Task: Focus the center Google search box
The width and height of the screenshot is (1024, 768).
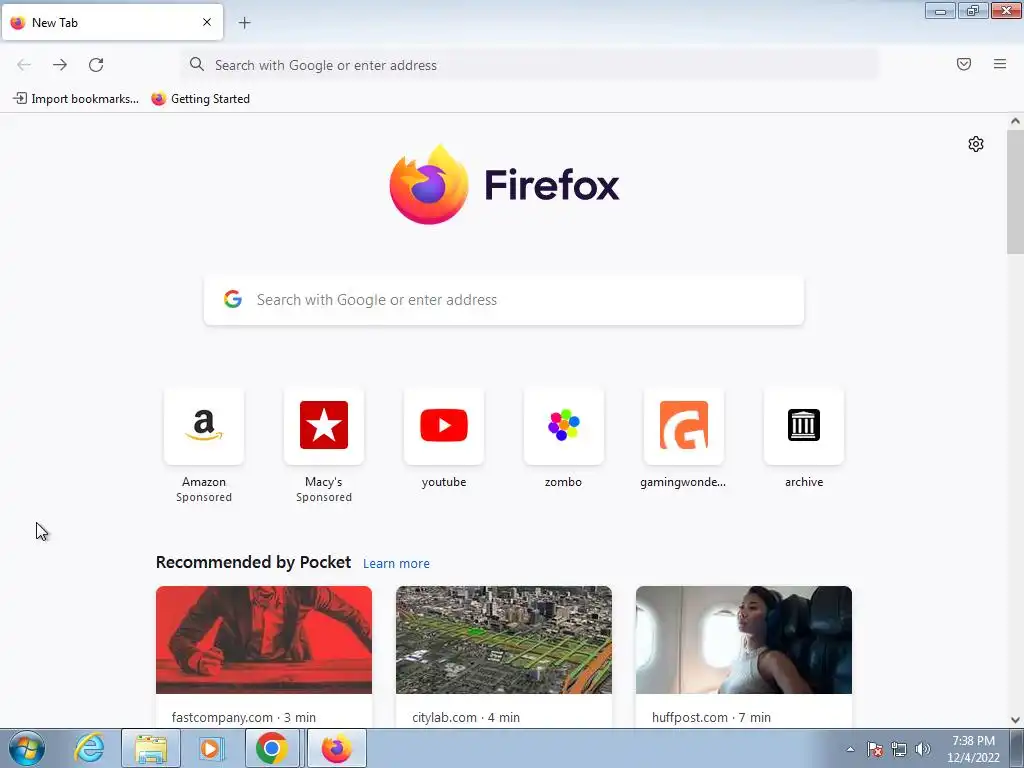Action: coord(504,300)
